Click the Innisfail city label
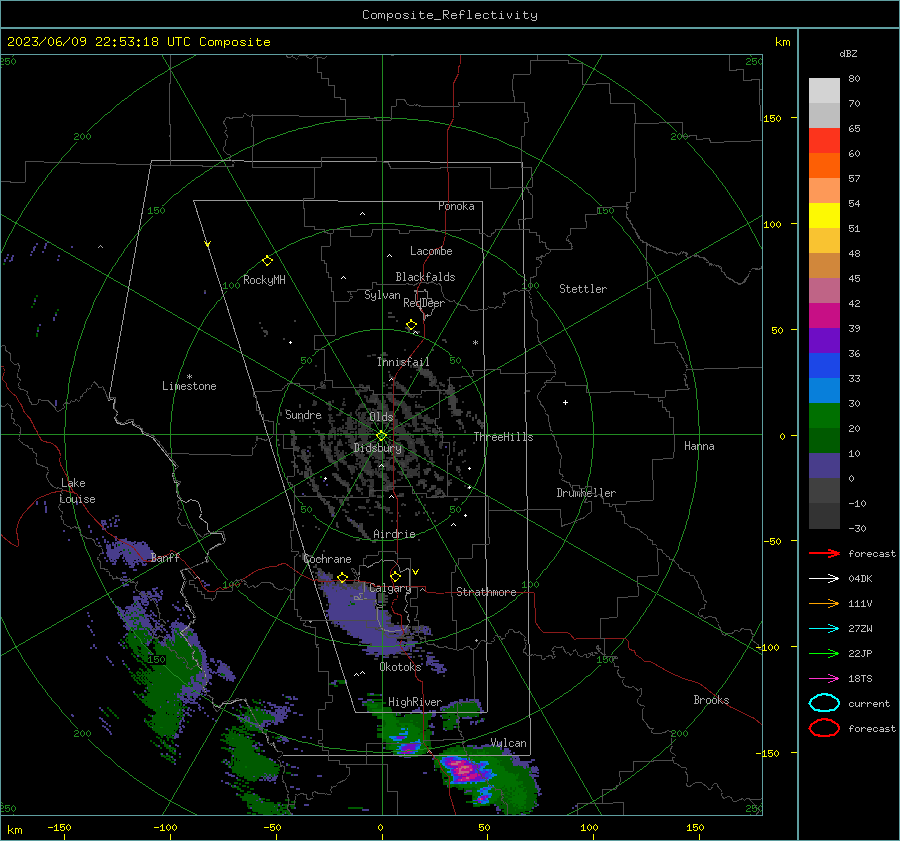900x841 pixels. (403, 362)
